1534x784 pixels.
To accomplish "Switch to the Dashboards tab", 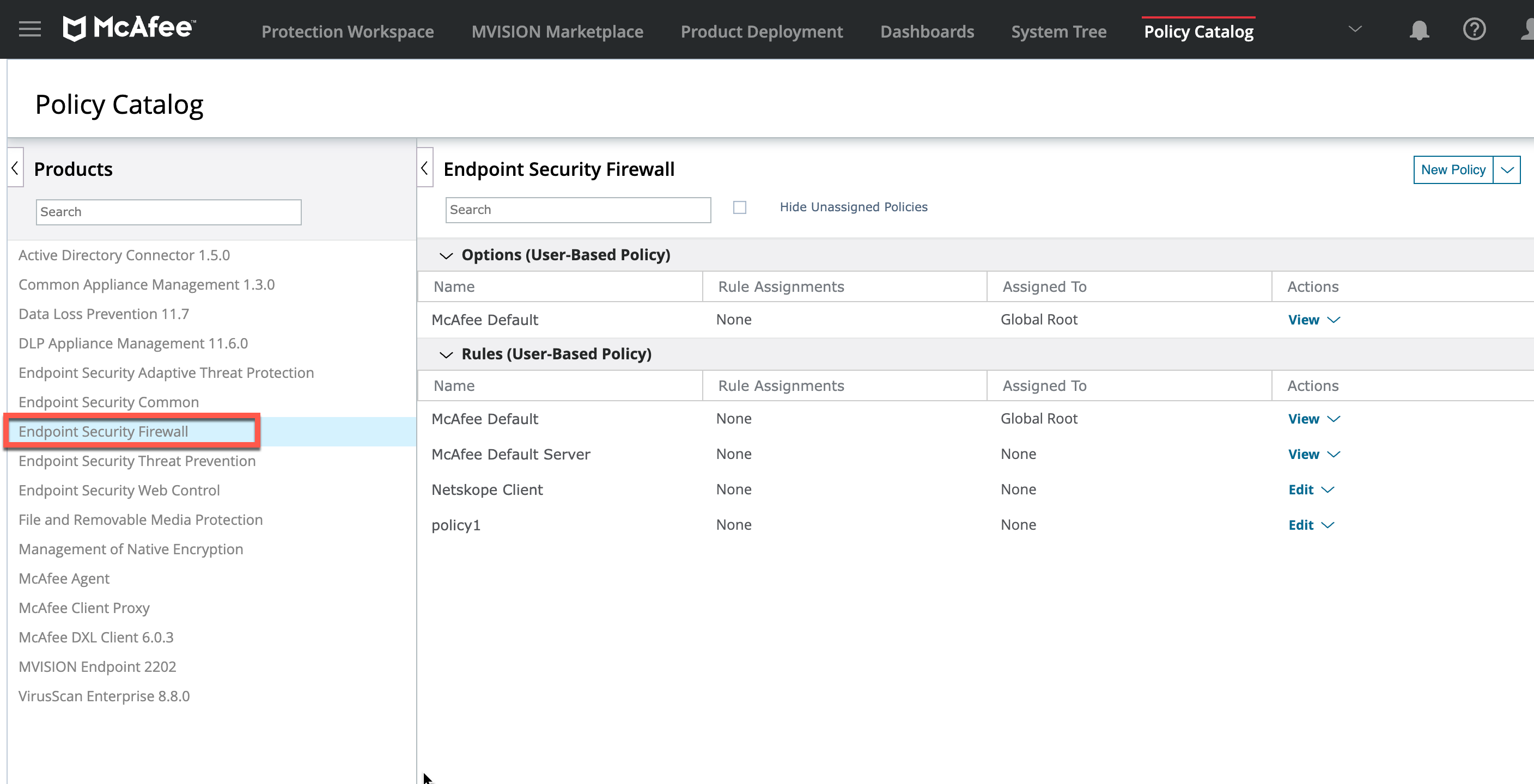I will (927, 31).
